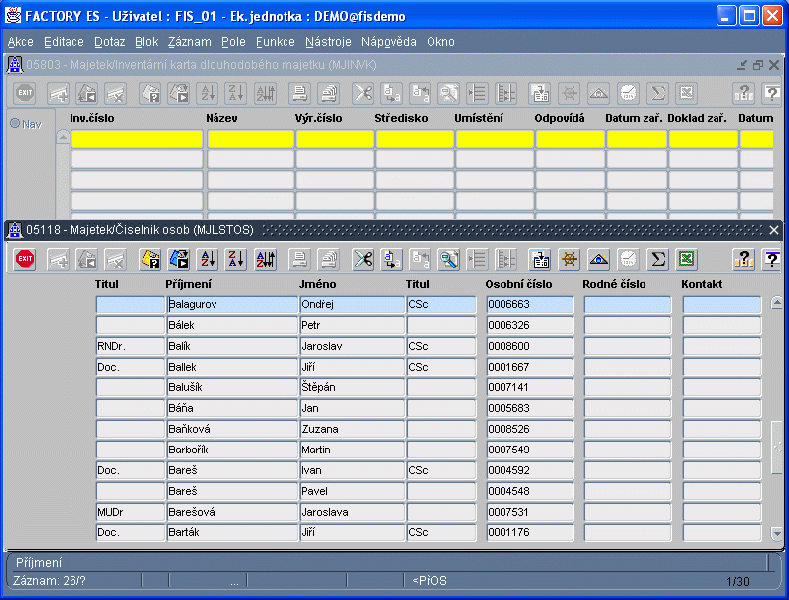
Task: Sort descending Z-A in Číselník osob toolbar
Action: point(236,259)
